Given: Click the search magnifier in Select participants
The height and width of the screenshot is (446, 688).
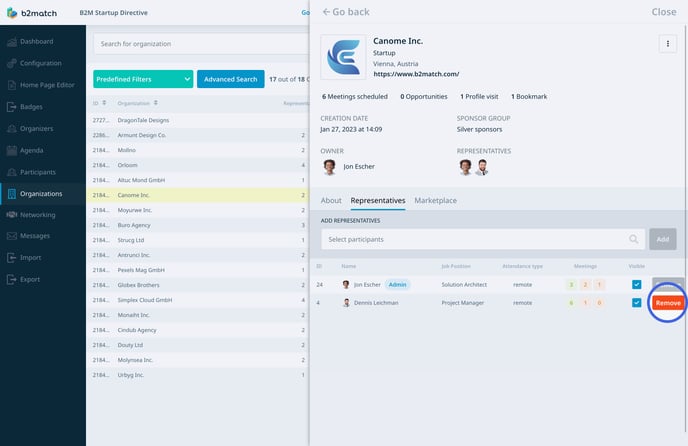Looking at the screenshot, I should 634,239.
